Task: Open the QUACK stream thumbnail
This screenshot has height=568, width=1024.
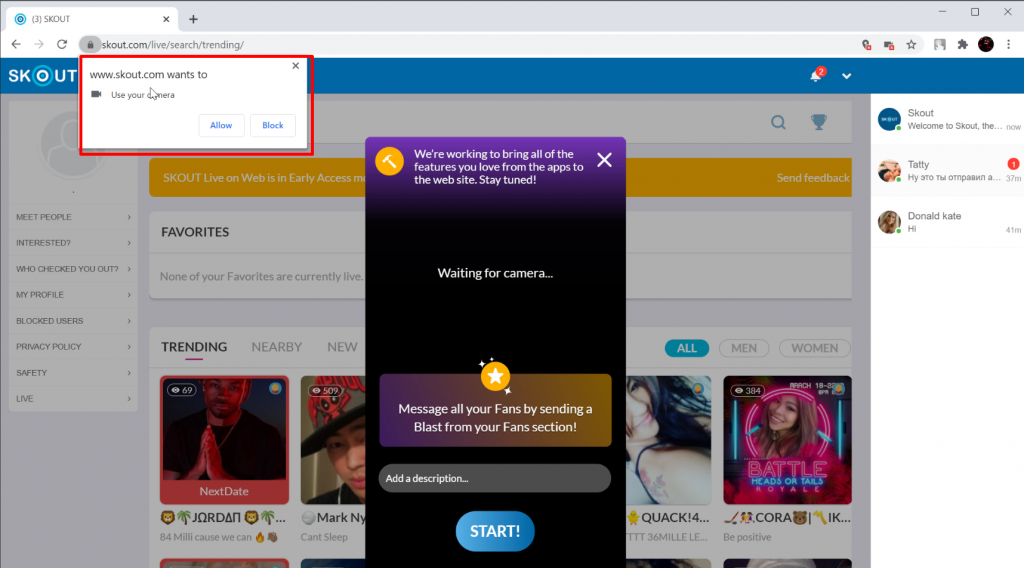Action: (x=668, y=440)
